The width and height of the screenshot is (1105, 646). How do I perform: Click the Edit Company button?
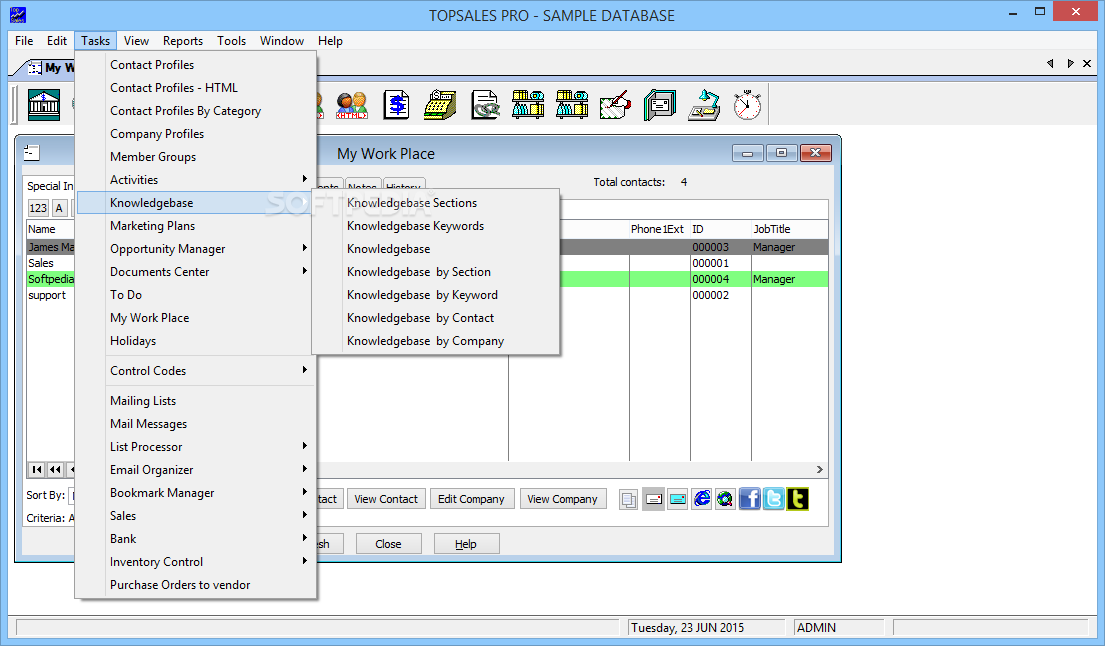(471, 499)
